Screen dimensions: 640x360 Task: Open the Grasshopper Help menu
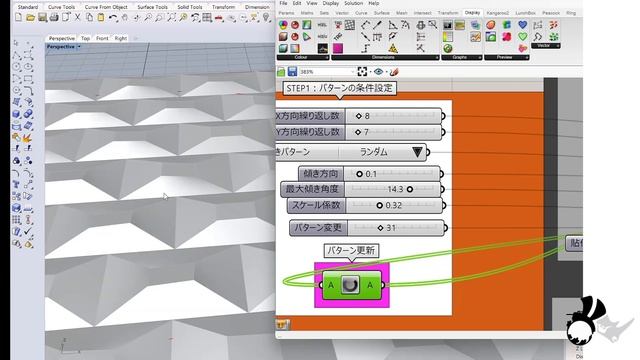tap(374, 3)
